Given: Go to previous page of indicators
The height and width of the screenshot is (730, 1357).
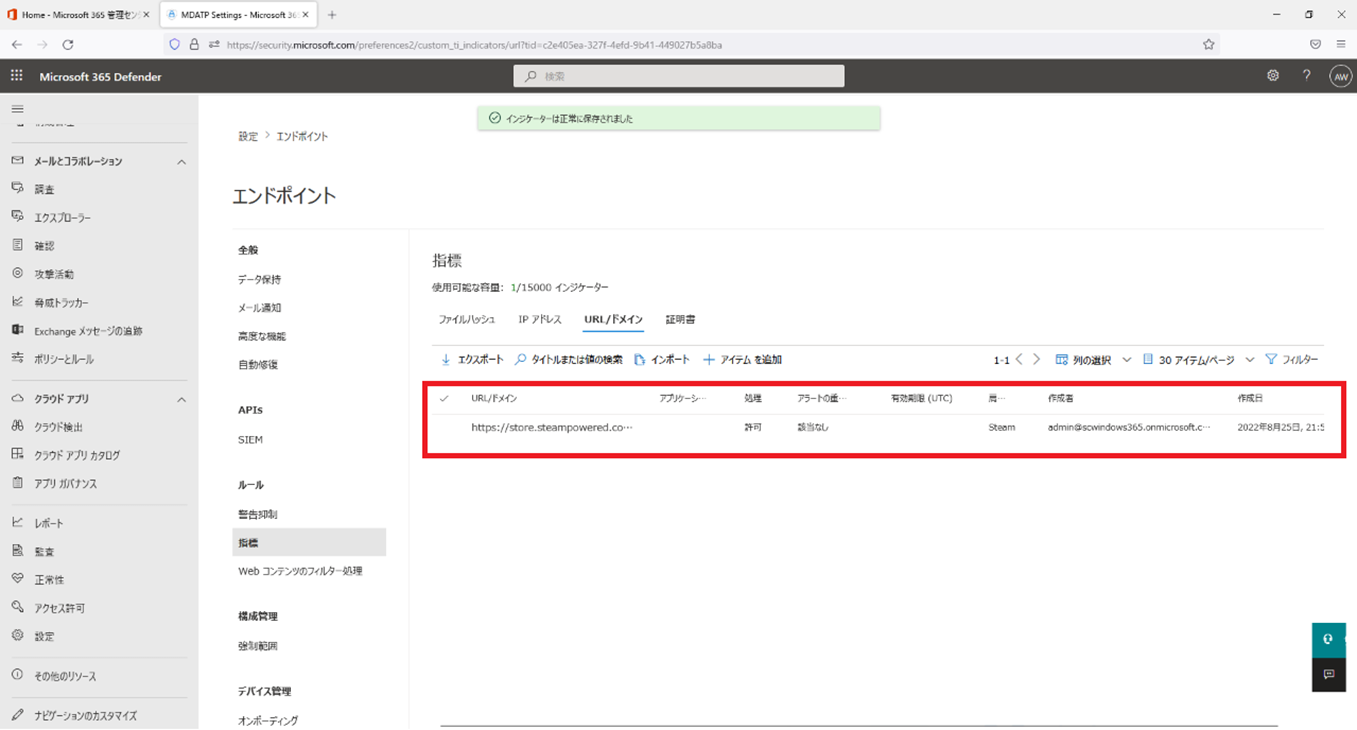Looking at the screenshot, I should click(1019, 359).
